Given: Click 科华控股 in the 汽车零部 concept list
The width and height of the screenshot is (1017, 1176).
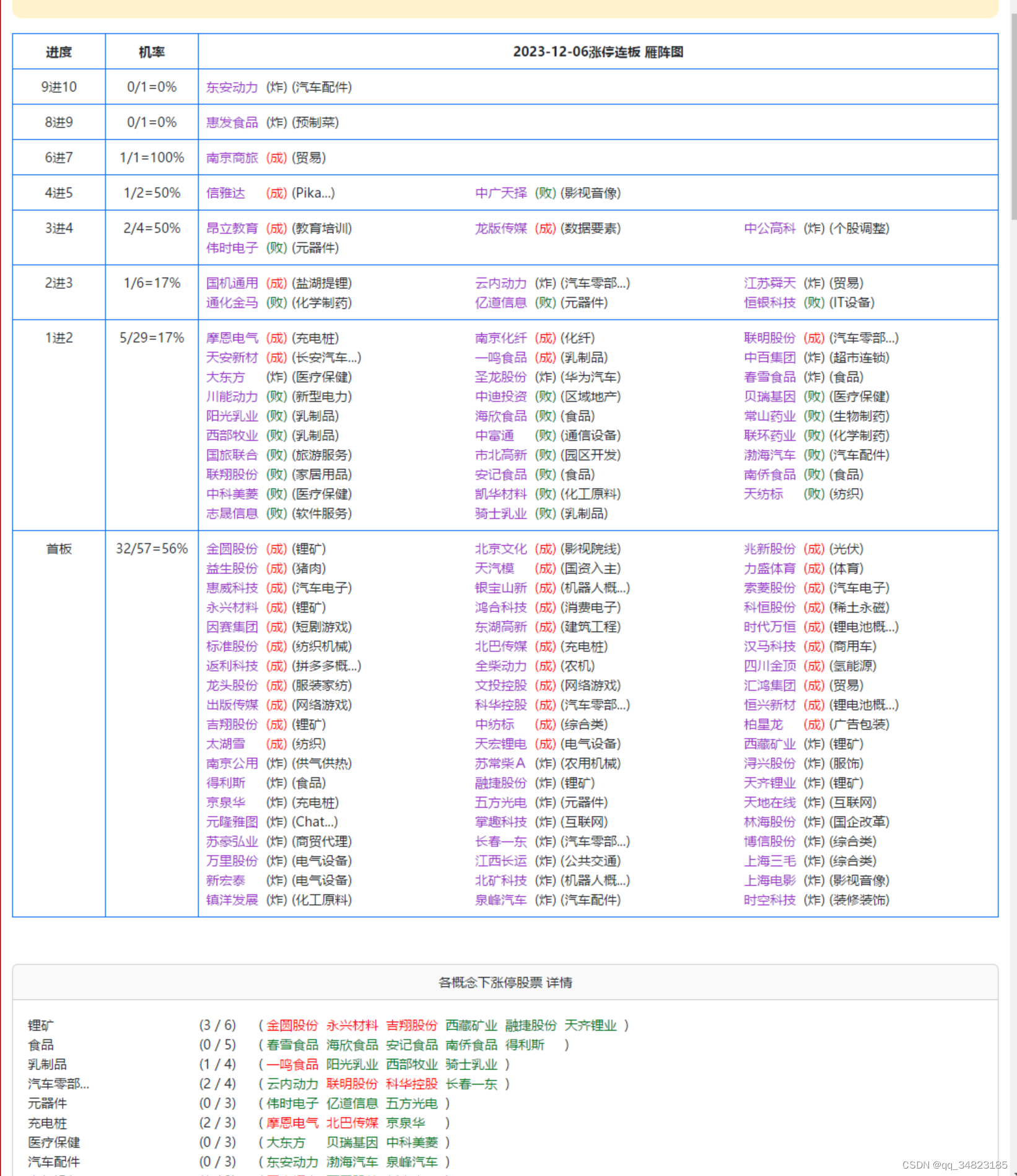Looking at the screenshot, I should point(412,1084).
